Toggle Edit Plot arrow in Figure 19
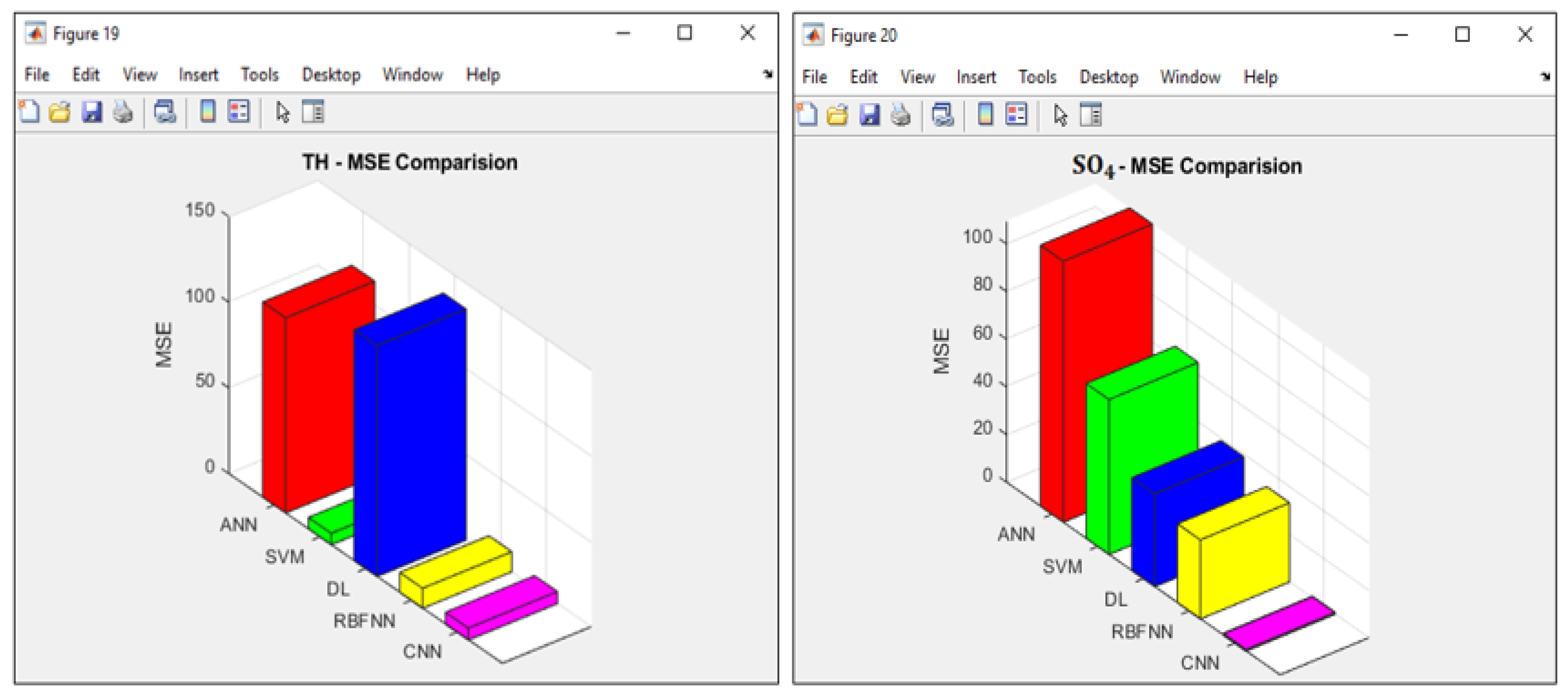Image resolution: width=1568 pixels, height=696 pixels. (x=282, y=113)
